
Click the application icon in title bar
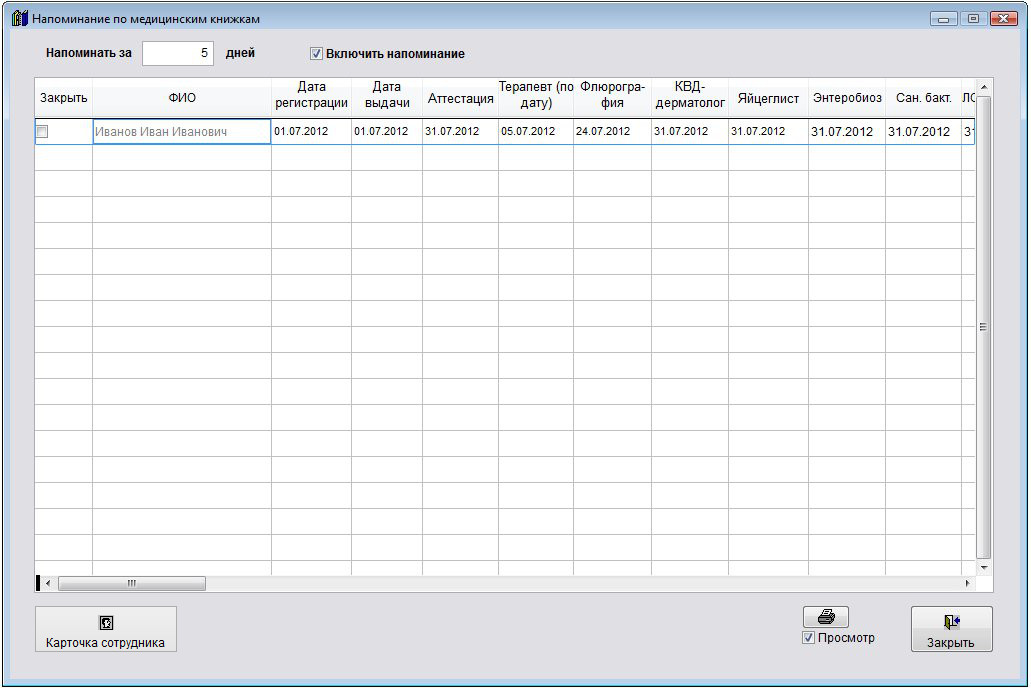[x=19, y=18]
